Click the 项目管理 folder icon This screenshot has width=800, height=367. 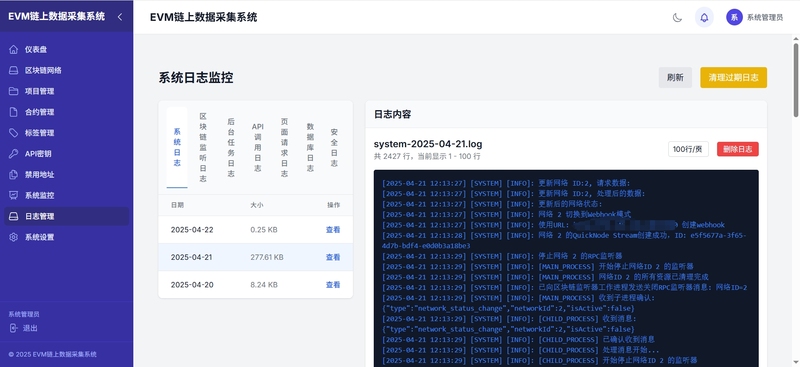pos(14,91)
